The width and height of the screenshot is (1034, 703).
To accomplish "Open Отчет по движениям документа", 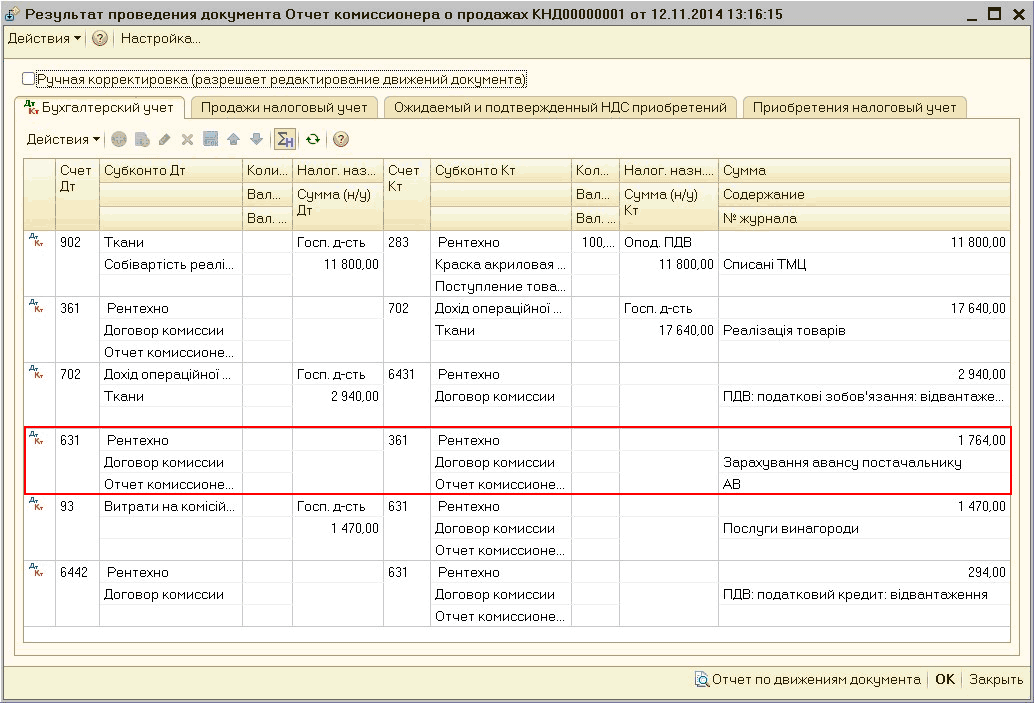I will (x=808, y=679).
